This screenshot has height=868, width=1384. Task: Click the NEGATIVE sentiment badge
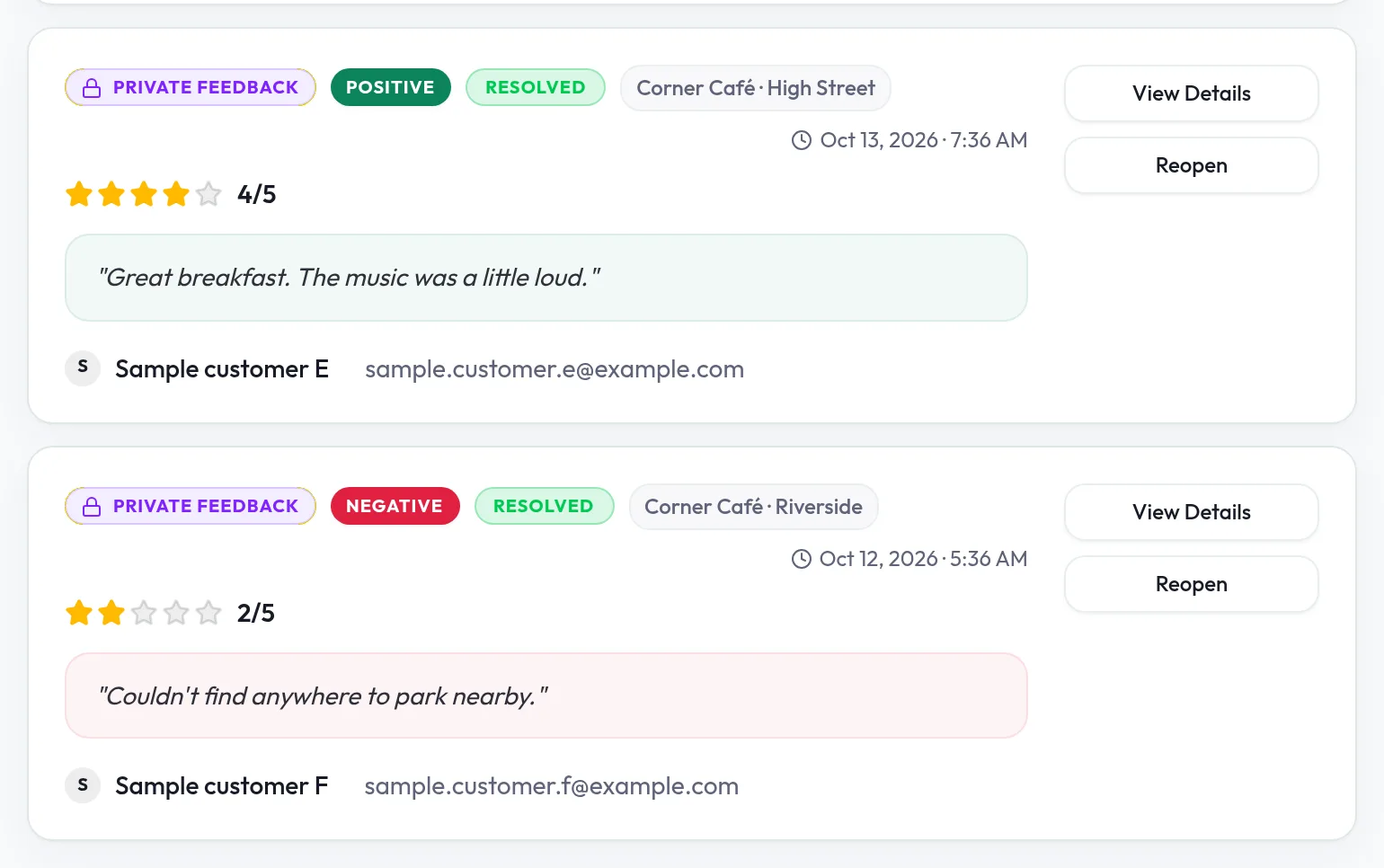395,506
